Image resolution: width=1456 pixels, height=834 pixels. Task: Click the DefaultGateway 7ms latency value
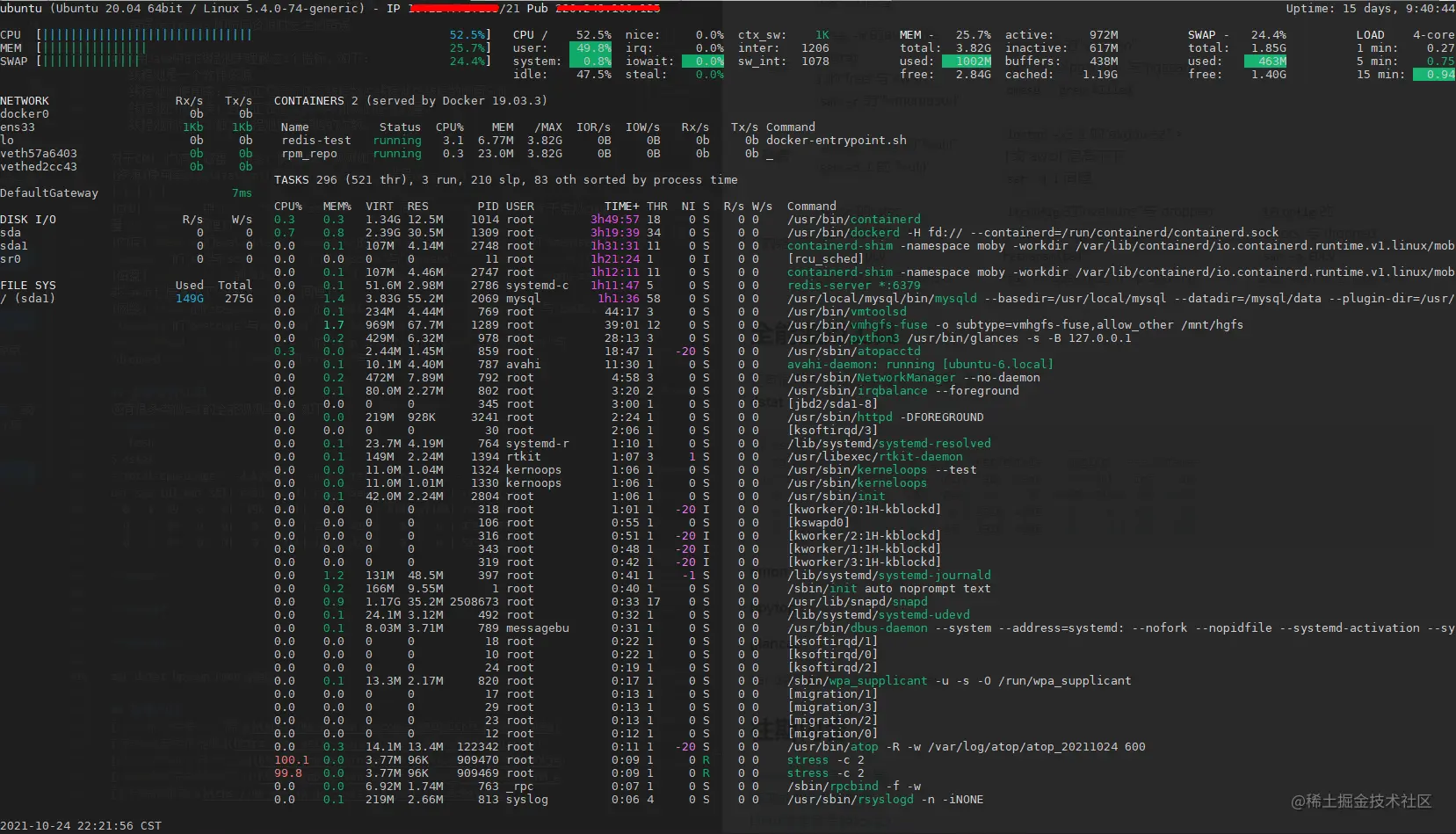click(x=242, y=193)
